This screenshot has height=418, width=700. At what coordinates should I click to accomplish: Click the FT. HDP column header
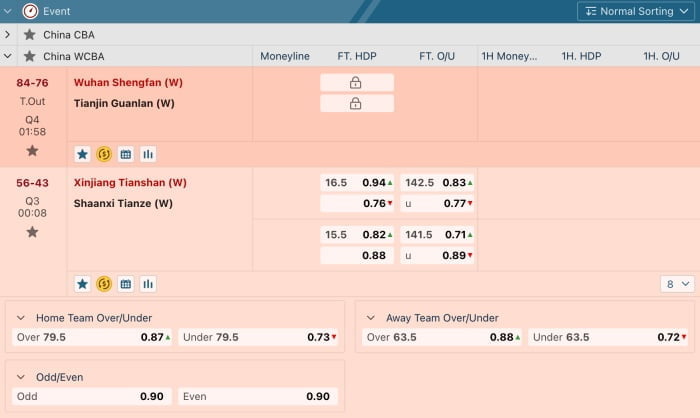tap(357, 56)
